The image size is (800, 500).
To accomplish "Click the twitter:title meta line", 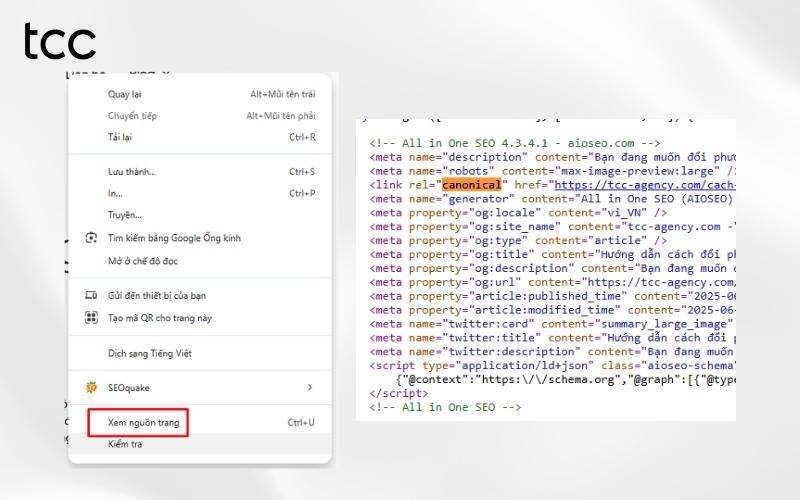I will (553, 338).
